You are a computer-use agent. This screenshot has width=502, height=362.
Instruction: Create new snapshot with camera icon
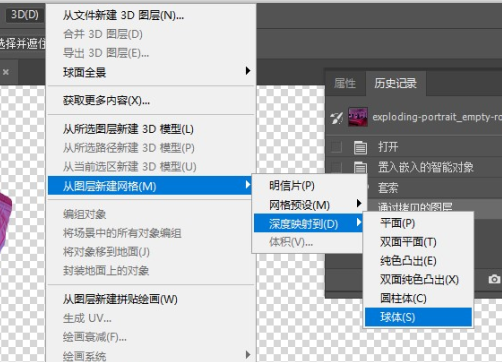(x=494, y=279)
